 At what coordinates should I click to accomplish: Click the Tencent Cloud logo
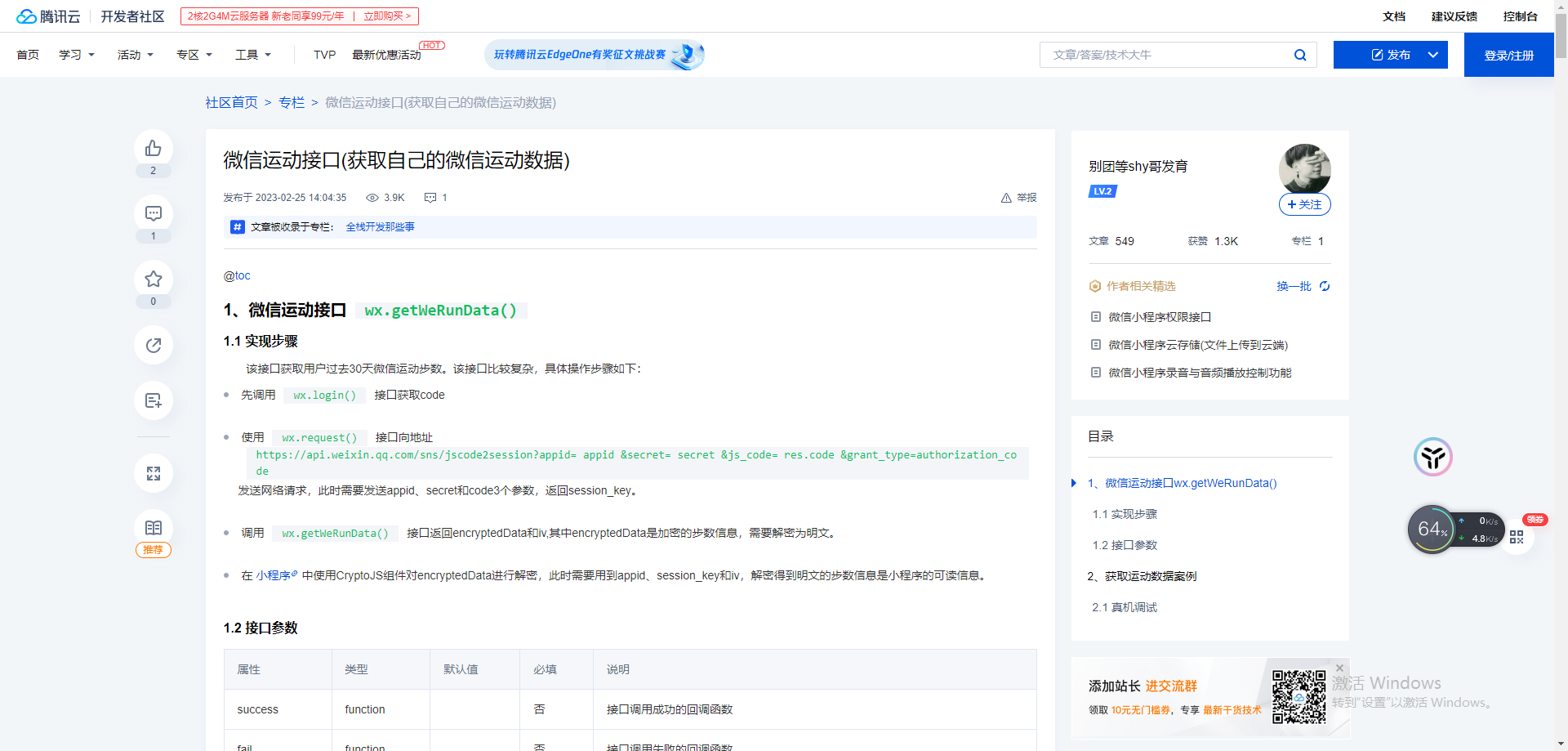pyautogui.click(x=49, y=16)
